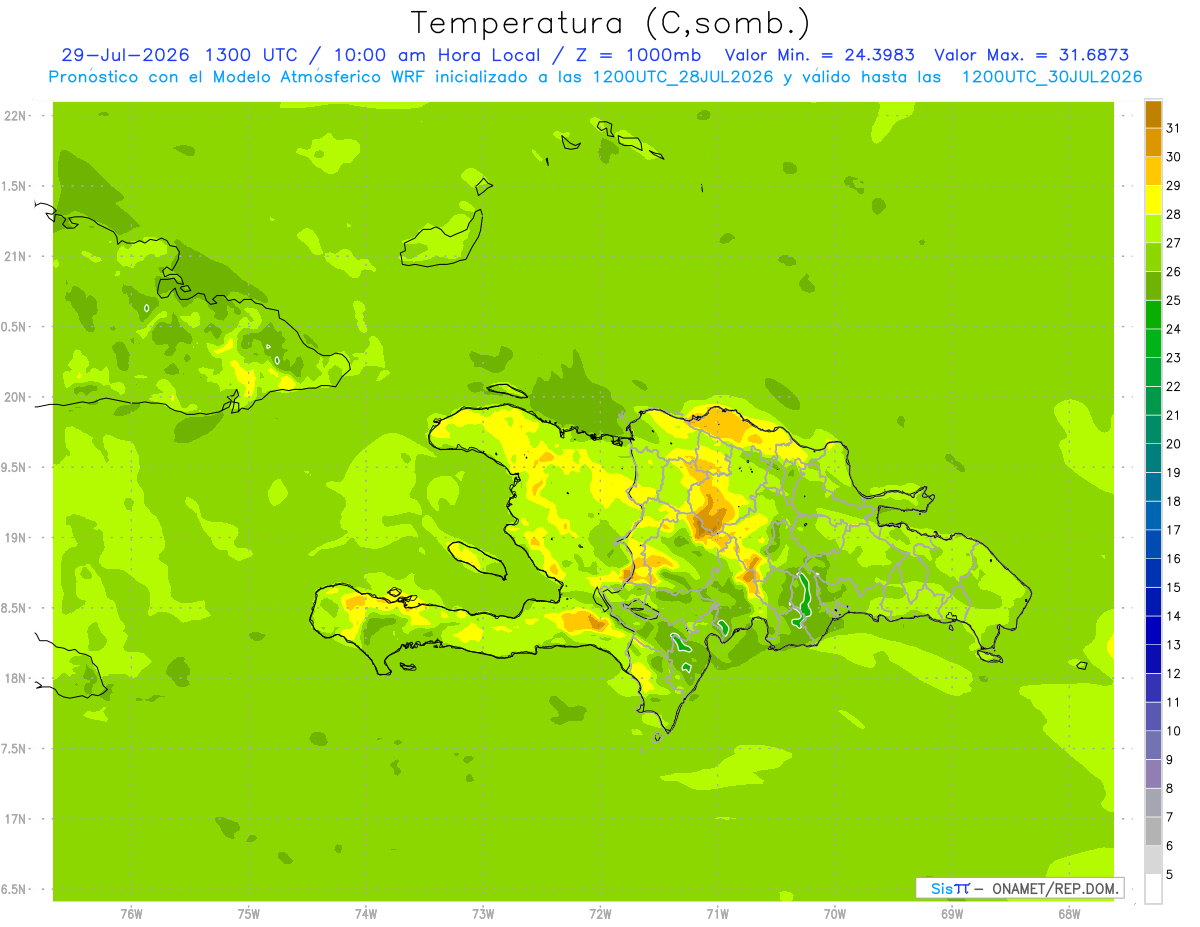Click the "1200UTC_30JUL2026" valid-until time
1200x927 pixels.
click(1052, 77)
